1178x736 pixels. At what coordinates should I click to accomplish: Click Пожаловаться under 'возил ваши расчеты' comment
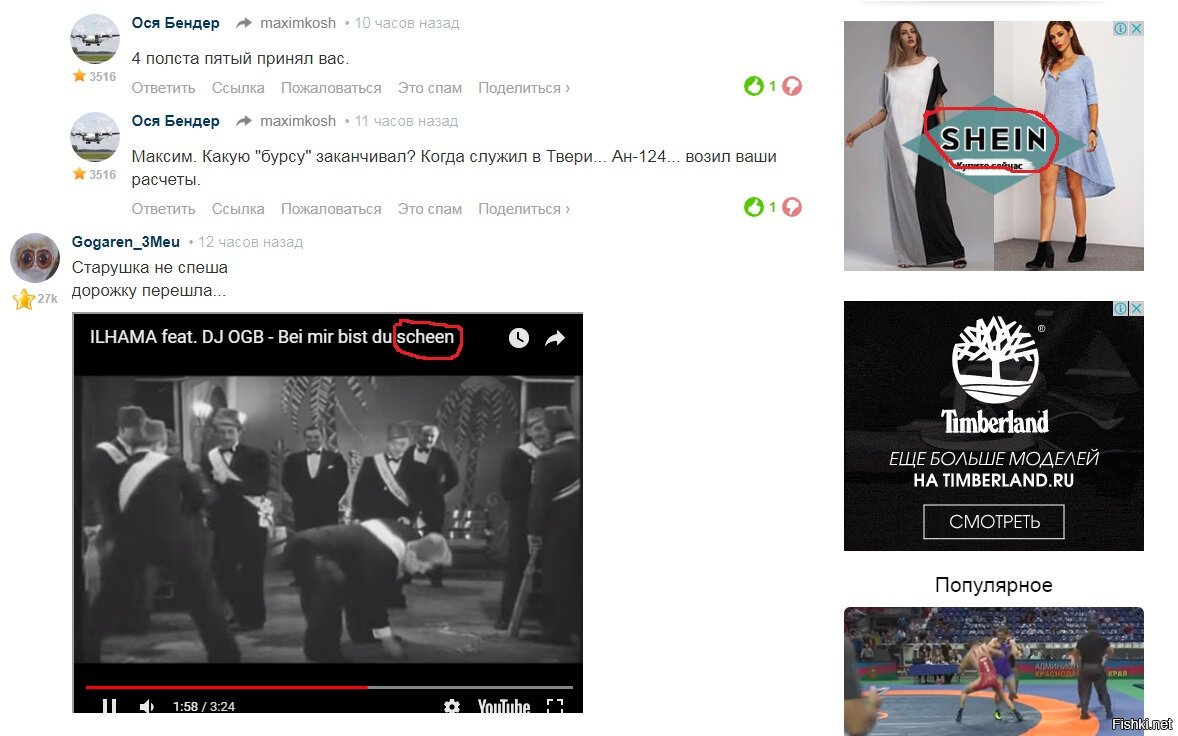[x=331, y=209]
